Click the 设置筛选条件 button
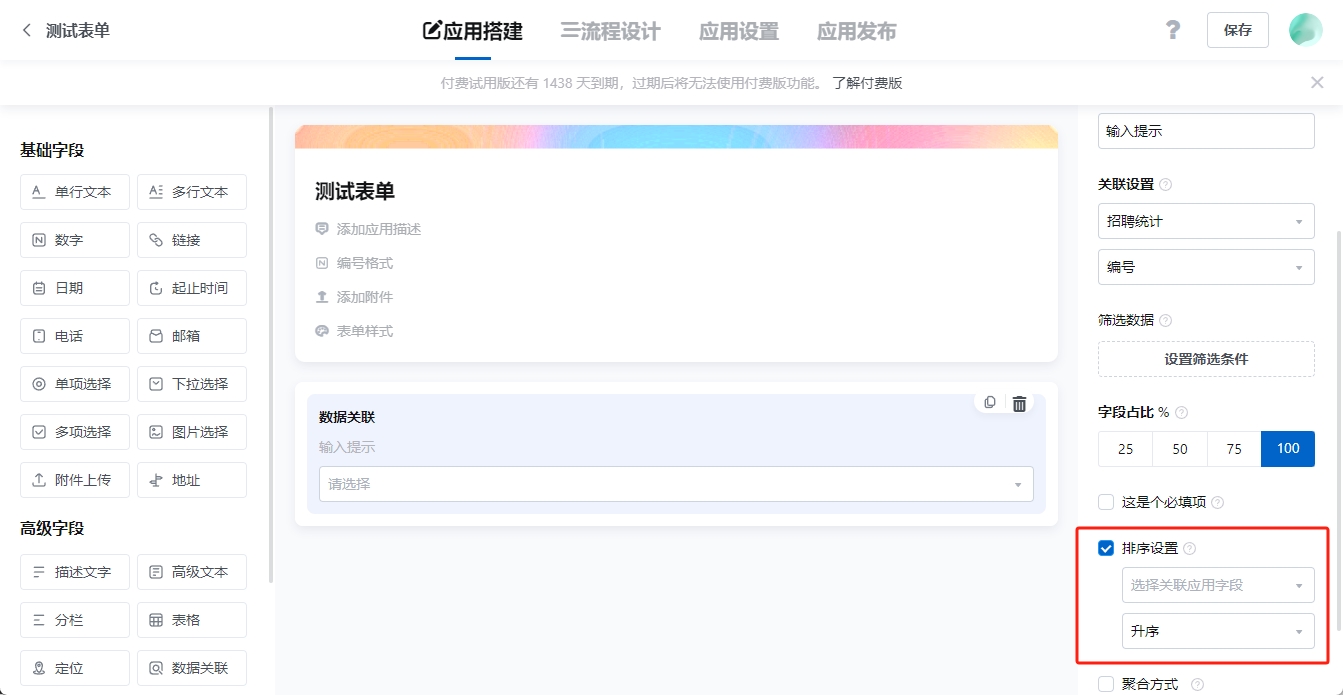This screenshot has height=695, width=1343. coord(1205,359)
